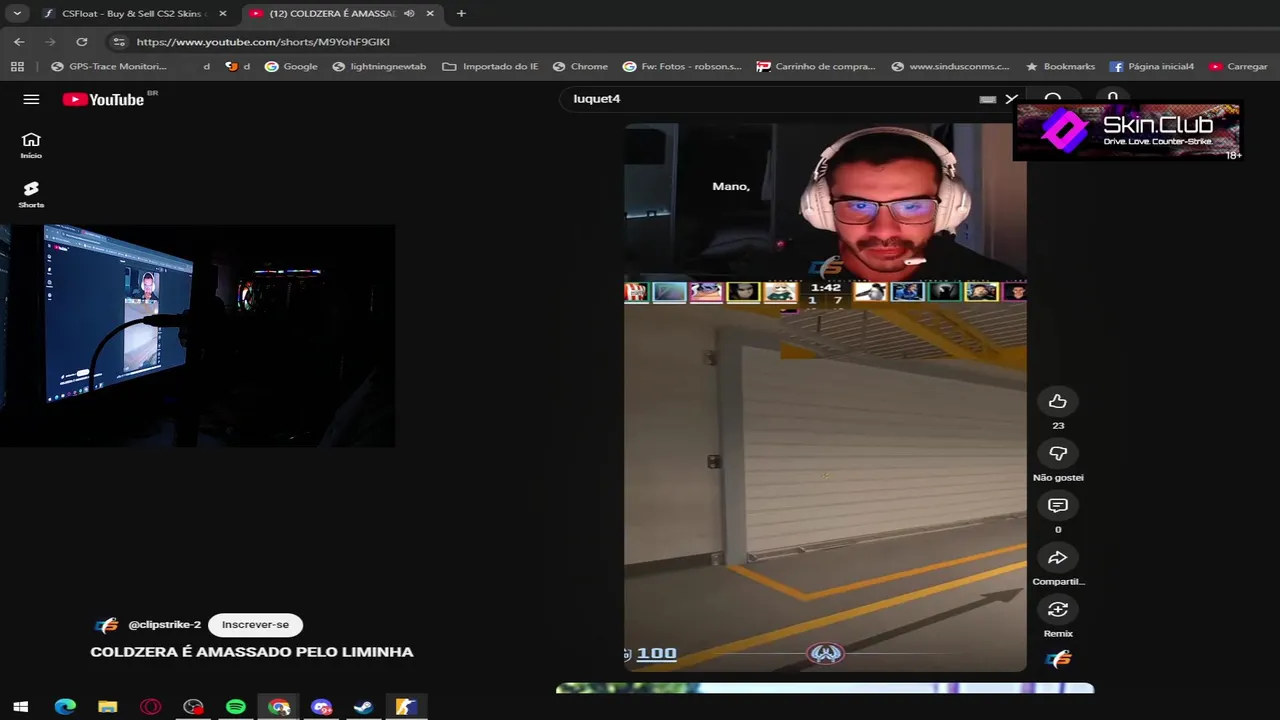This screenshot has width=1280, height=720.
Task: Open the Bookmarks starred shortcut
Action: tap(1060, 66)
